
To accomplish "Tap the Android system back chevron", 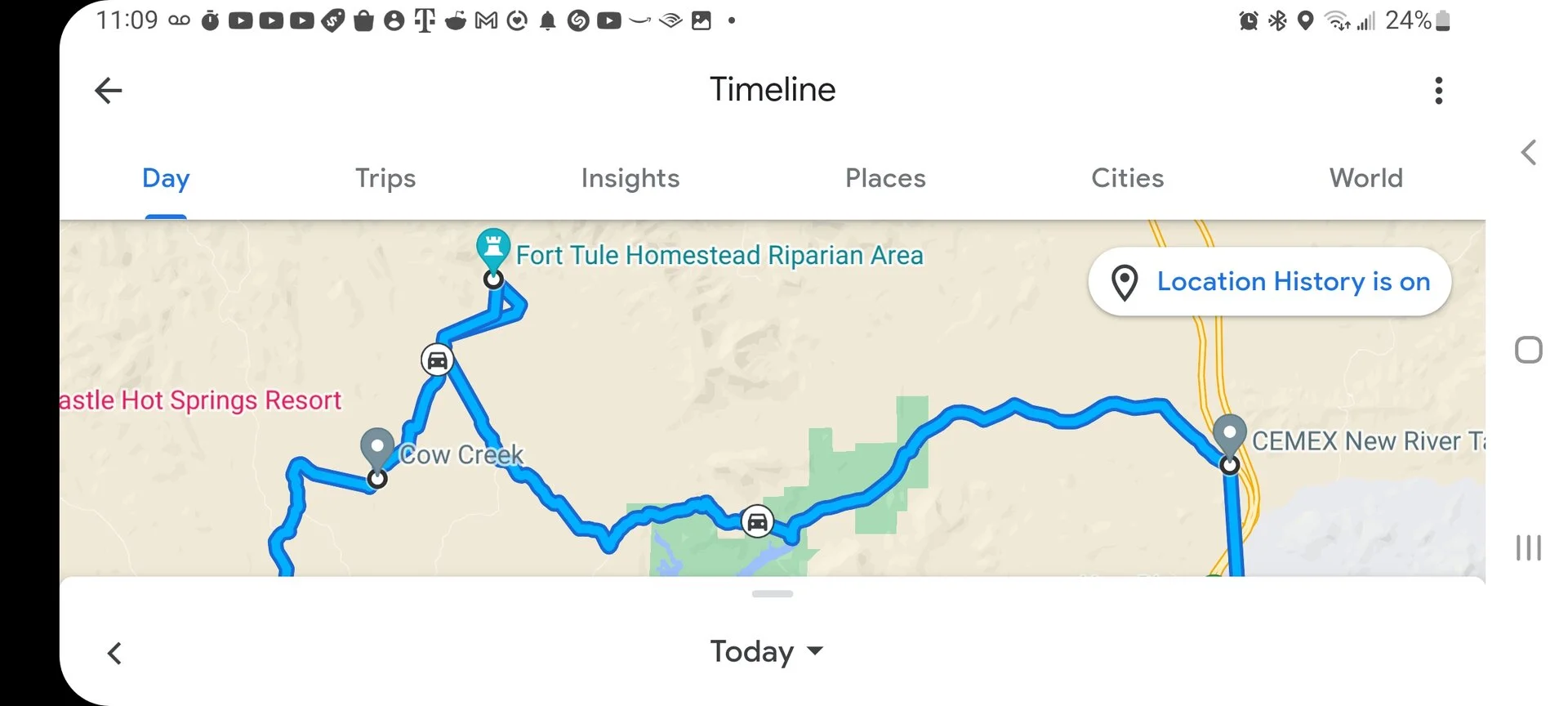I will [1529, 152].
